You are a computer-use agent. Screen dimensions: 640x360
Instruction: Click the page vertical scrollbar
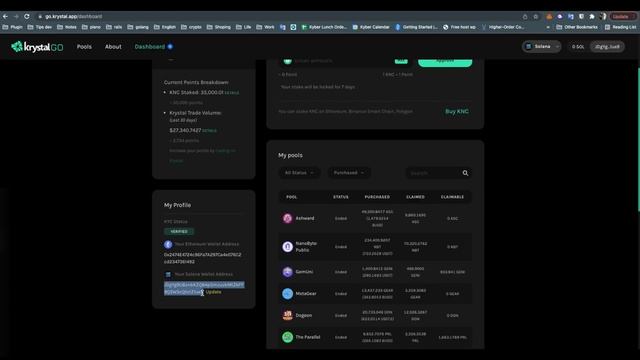(638, 139)
